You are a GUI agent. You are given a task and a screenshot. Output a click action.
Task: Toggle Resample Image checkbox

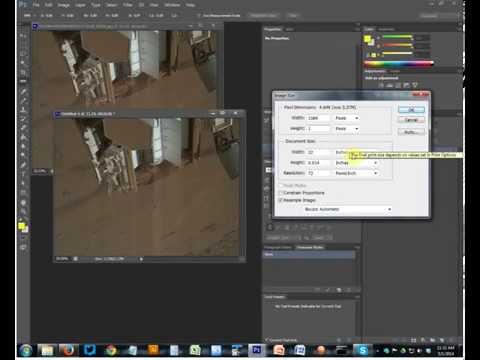point(281,200)
